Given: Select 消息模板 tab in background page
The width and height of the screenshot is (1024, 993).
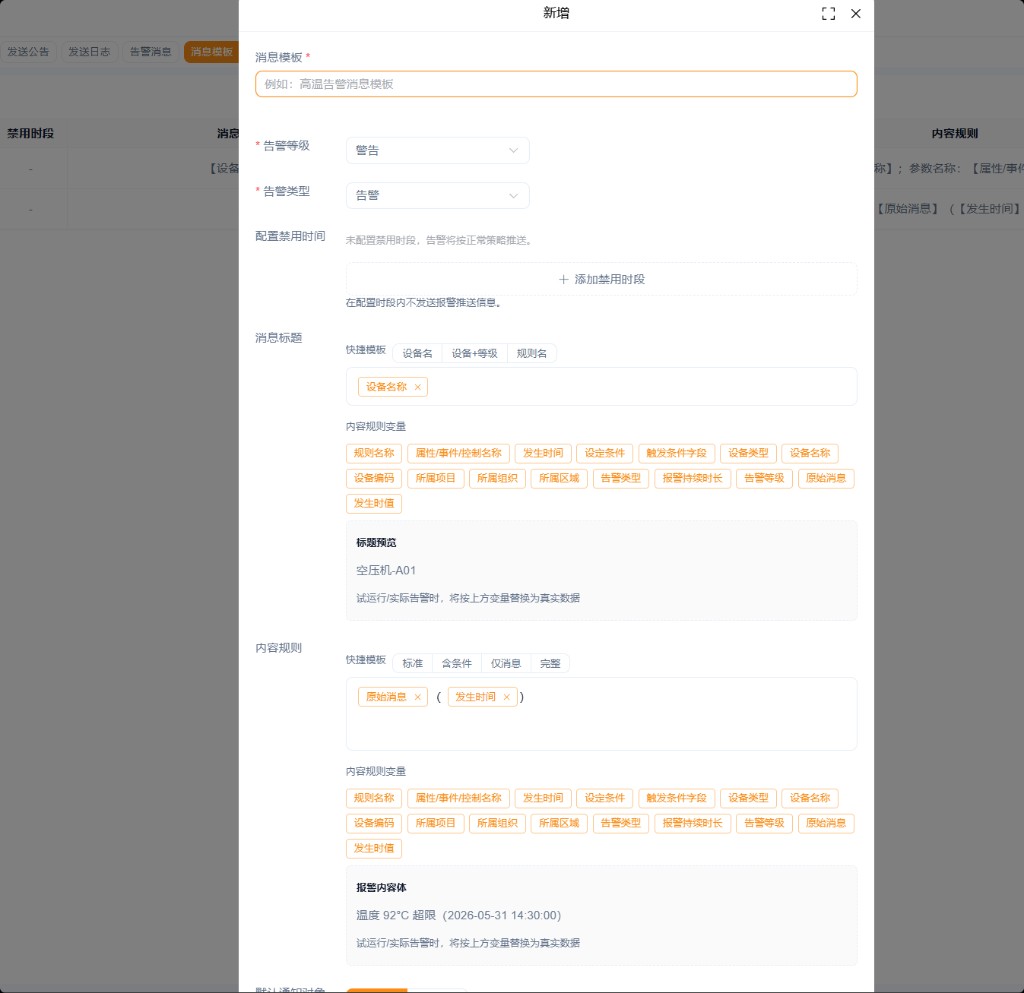Looking at the screenshot, I should 212,52.
